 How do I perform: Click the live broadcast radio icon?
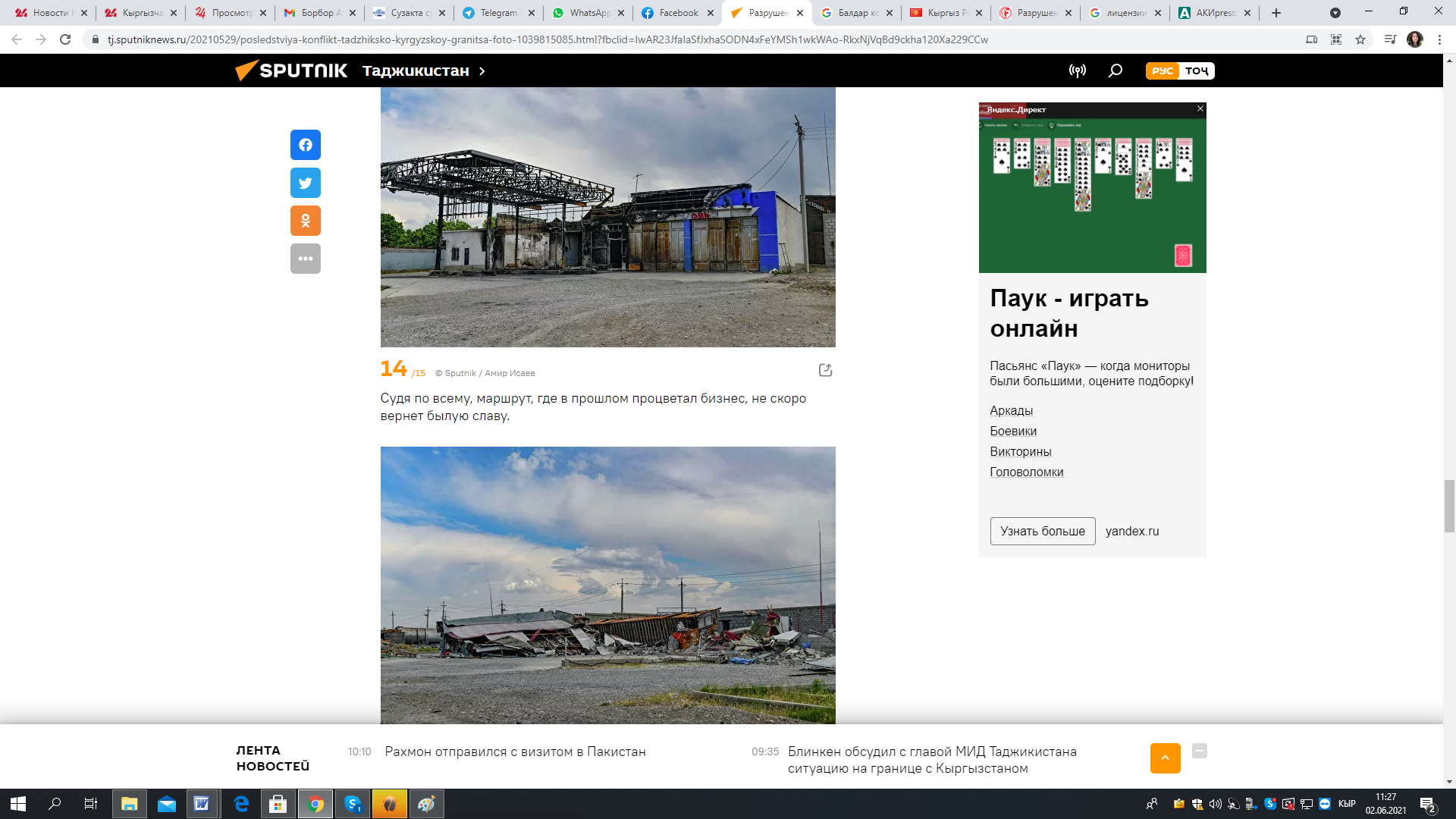[1077, 71]
